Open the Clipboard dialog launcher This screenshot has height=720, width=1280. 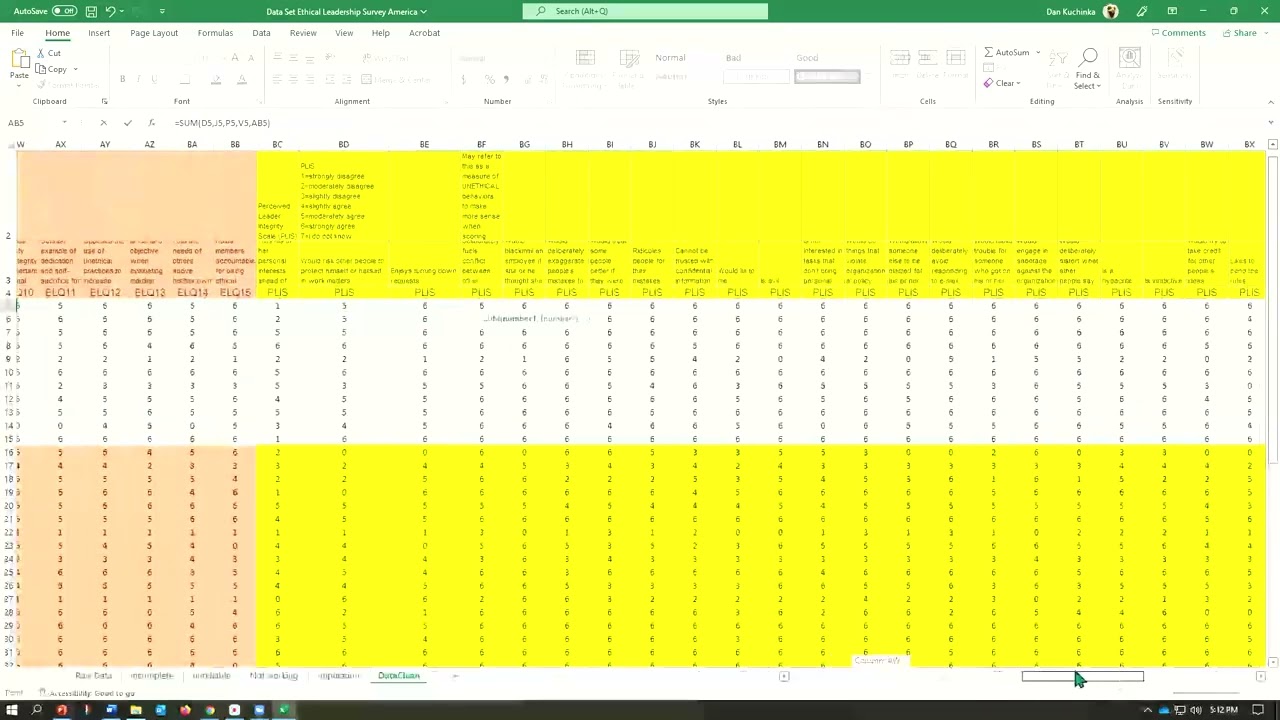point(104,101)
